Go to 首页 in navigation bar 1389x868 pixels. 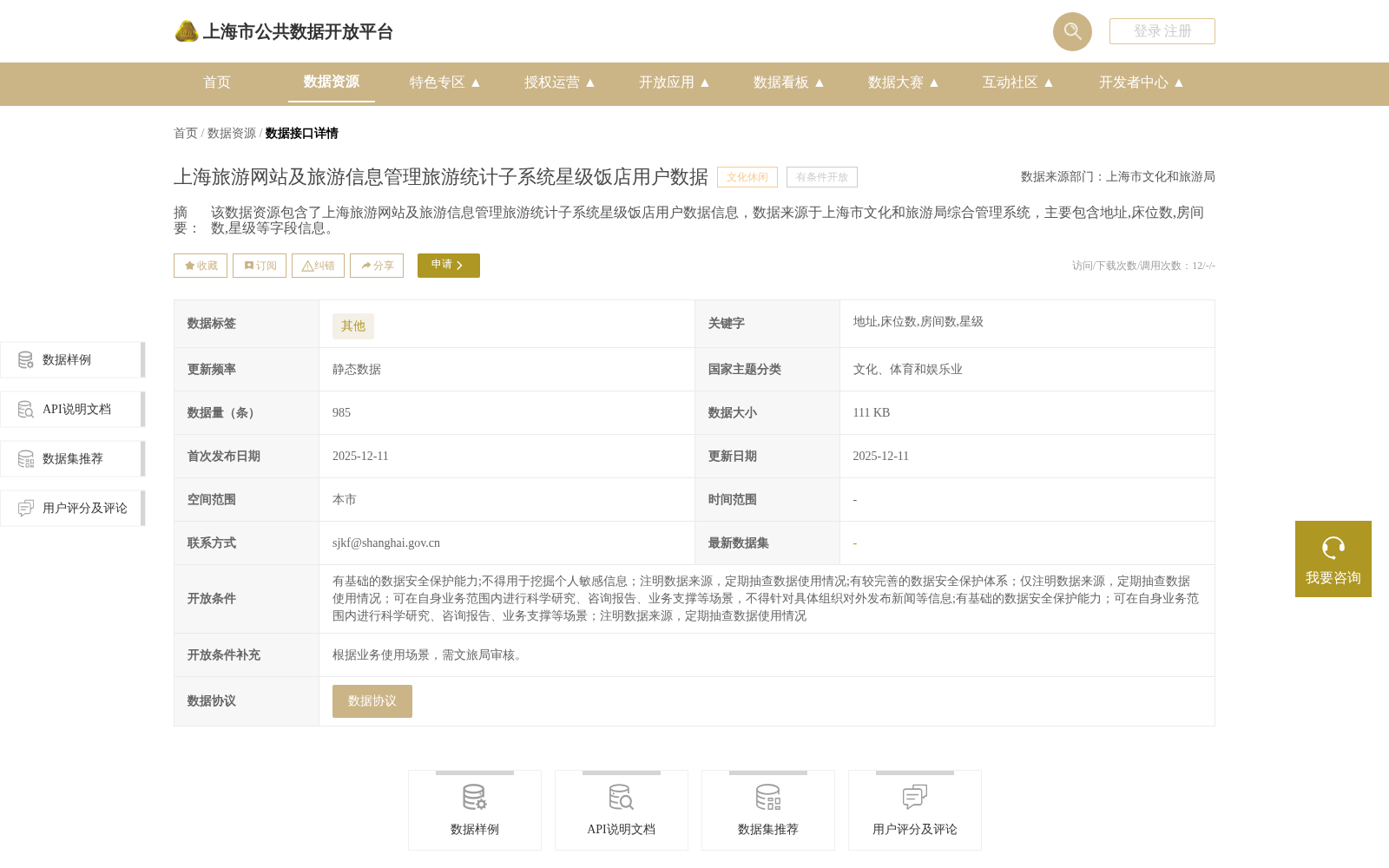coord(217,82)
